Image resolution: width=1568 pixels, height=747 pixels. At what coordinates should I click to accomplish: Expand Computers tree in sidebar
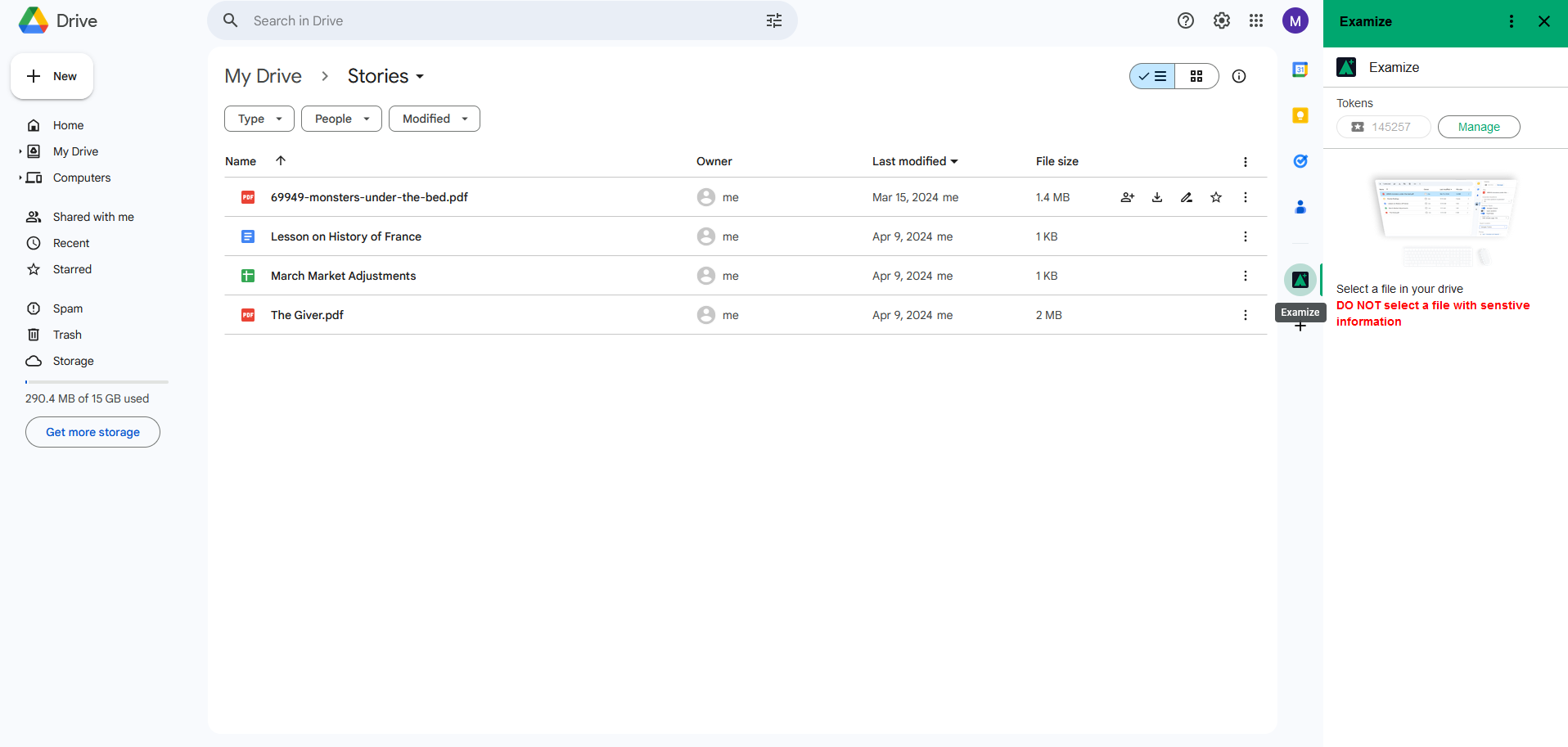point(20,178)
